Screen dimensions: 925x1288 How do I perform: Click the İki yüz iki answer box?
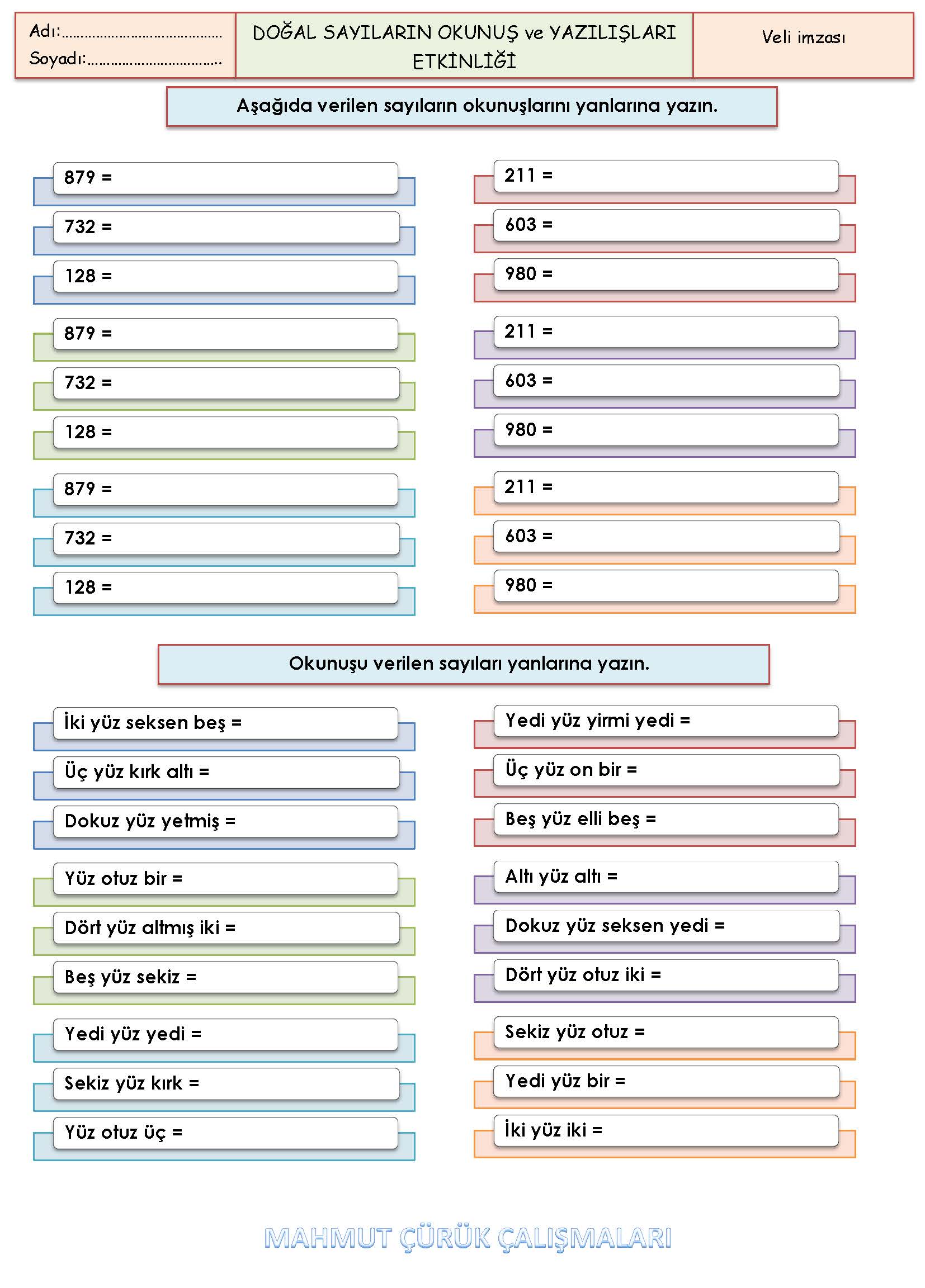[666, 1131]
